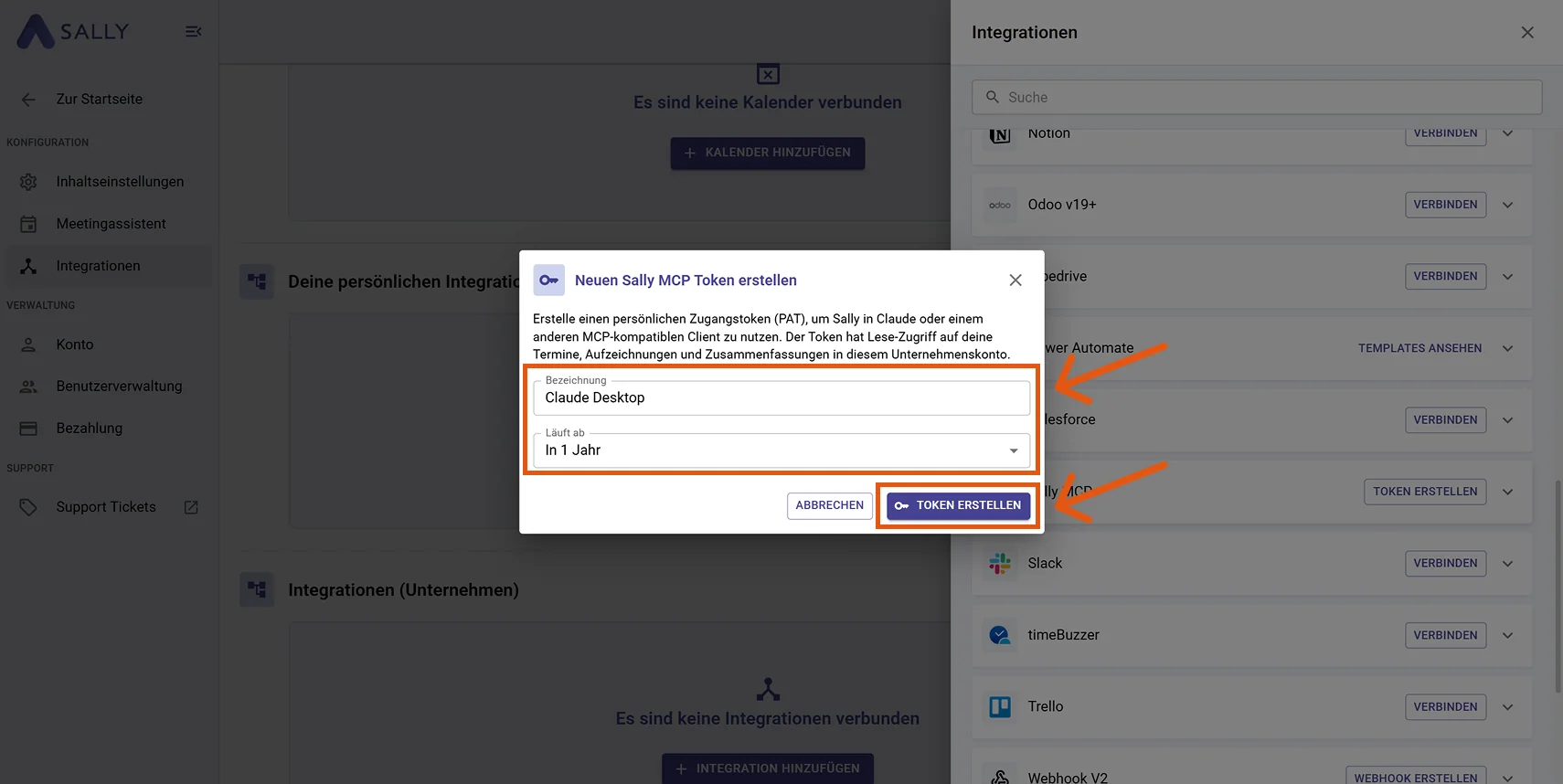1563x784 pixels.
Task: Connect Pipedrive via Verbinden
Action: (x=1445, y=277)
